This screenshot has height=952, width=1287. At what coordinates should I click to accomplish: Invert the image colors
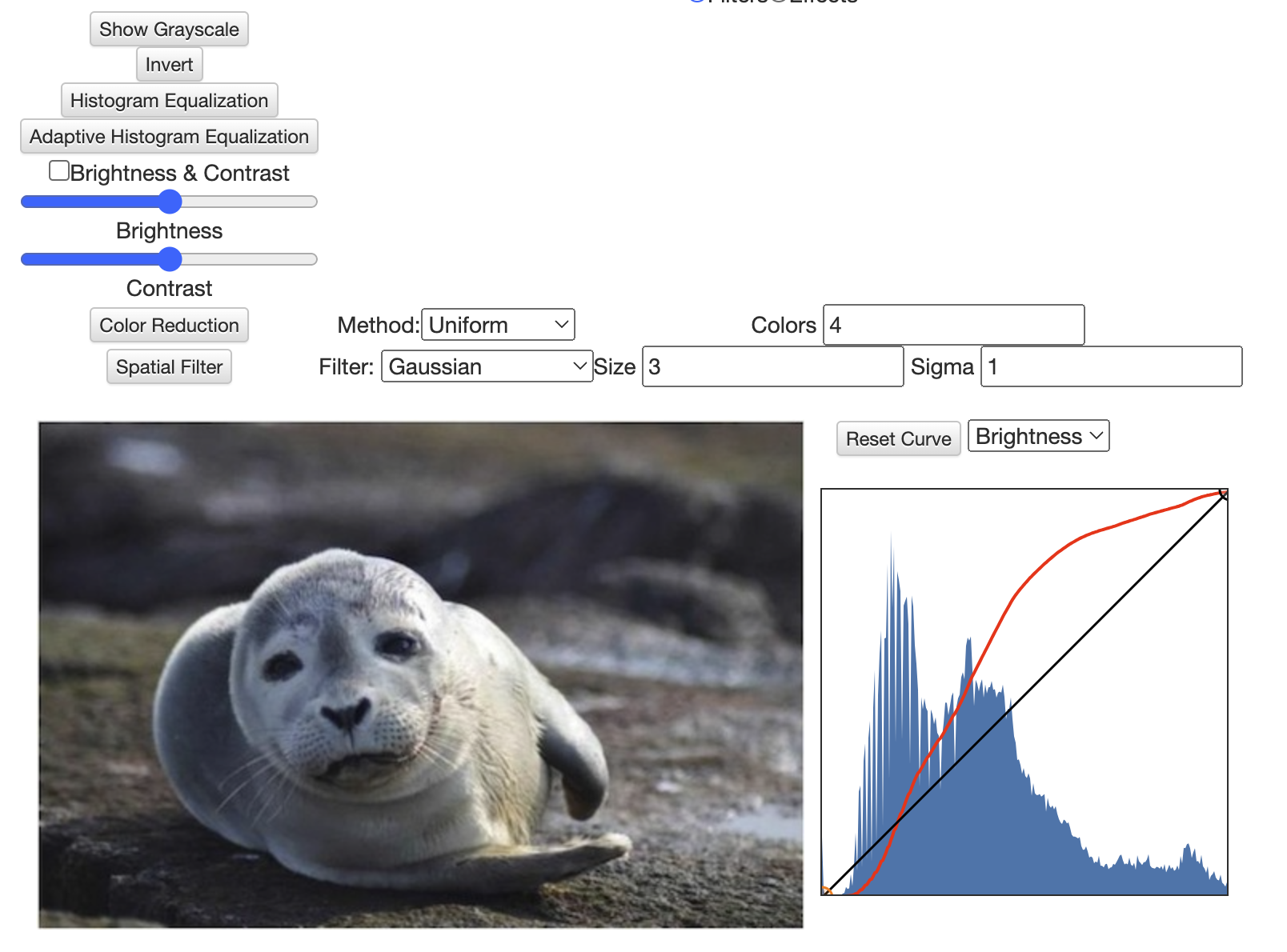169,65
